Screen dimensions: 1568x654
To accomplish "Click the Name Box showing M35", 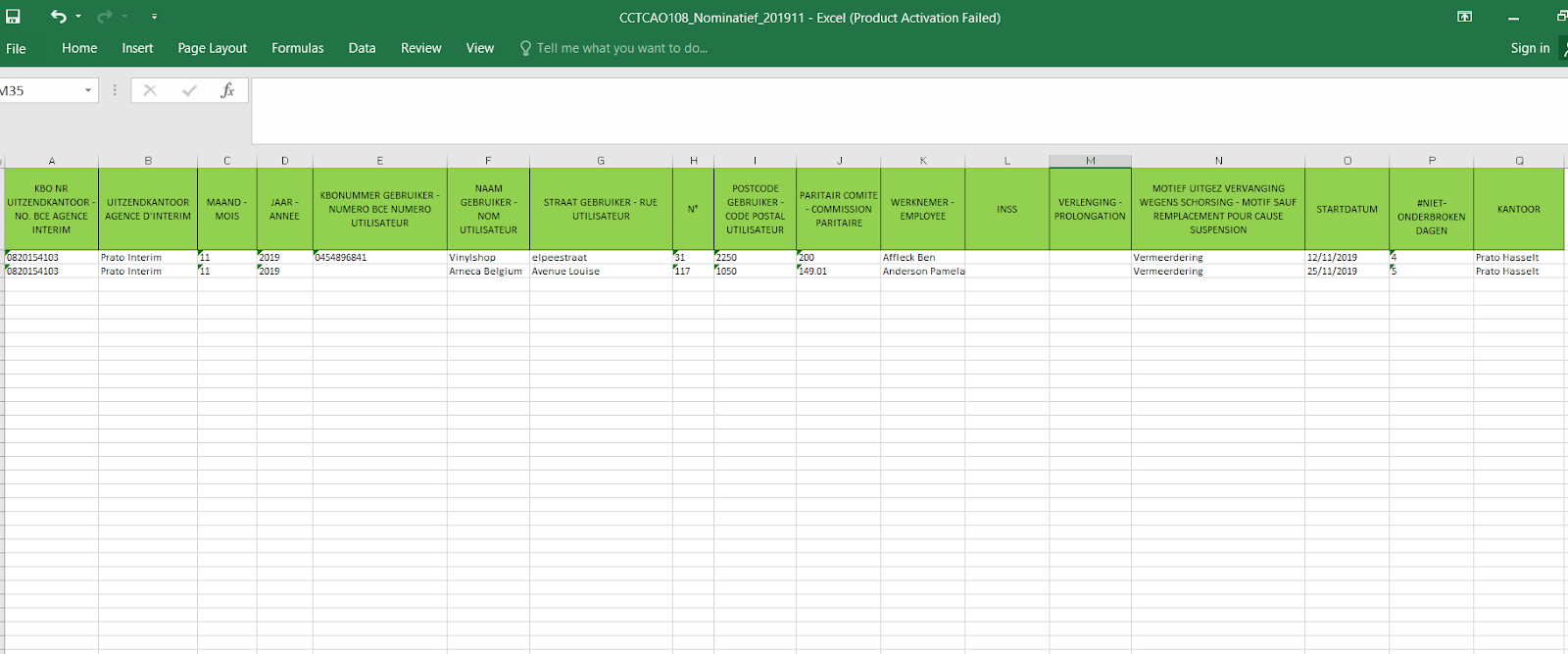I will [39, 90].
